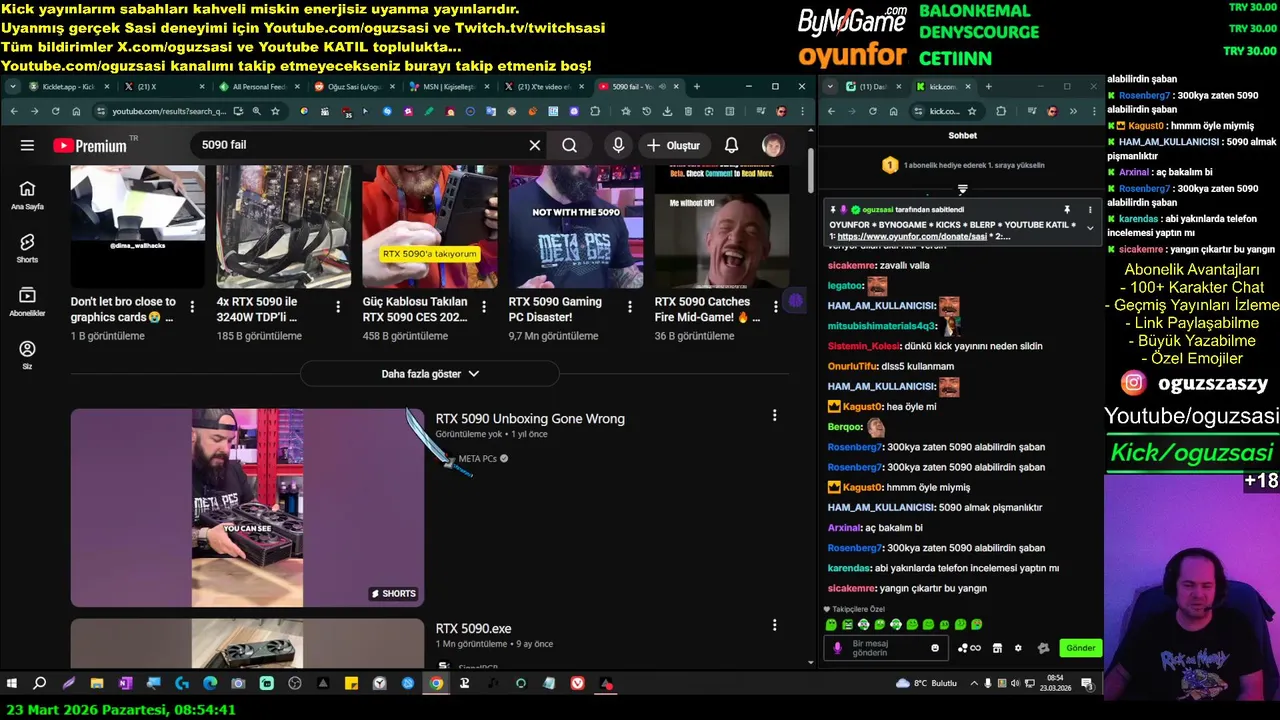Open options for 'RTX 5090 Gaming PC Disaster!' short
The image size is (1280, 720).
pyautogui.click(x=631, y=307)
